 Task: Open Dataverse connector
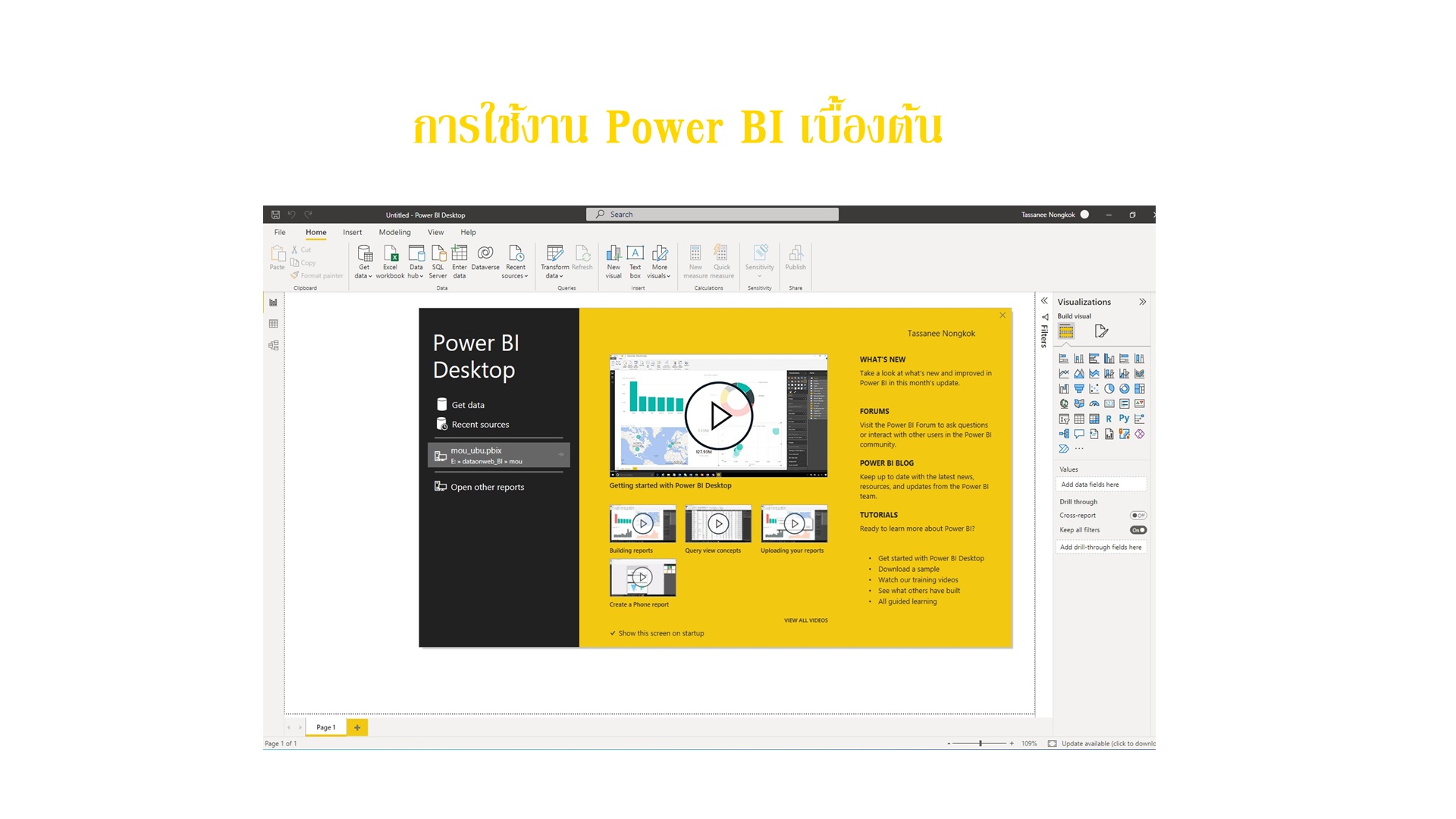(485, 258)
